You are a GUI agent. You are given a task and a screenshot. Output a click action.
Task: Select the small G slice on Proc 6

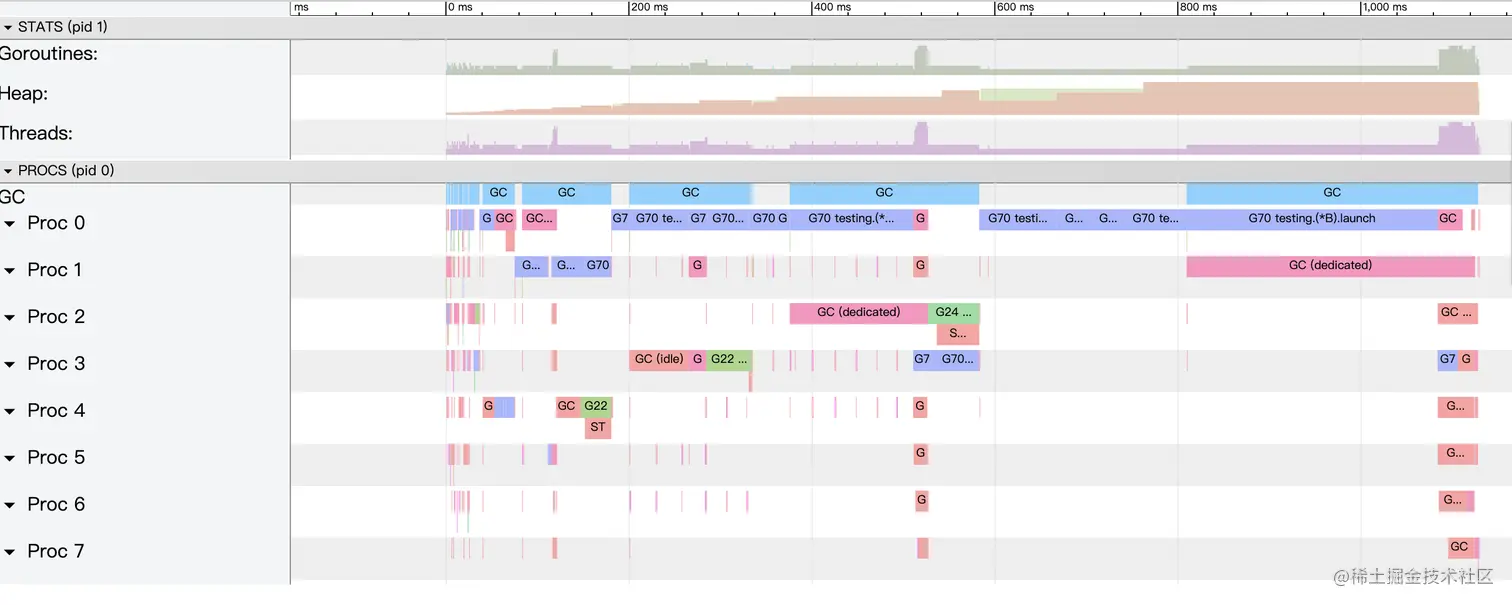coord(920,500)
